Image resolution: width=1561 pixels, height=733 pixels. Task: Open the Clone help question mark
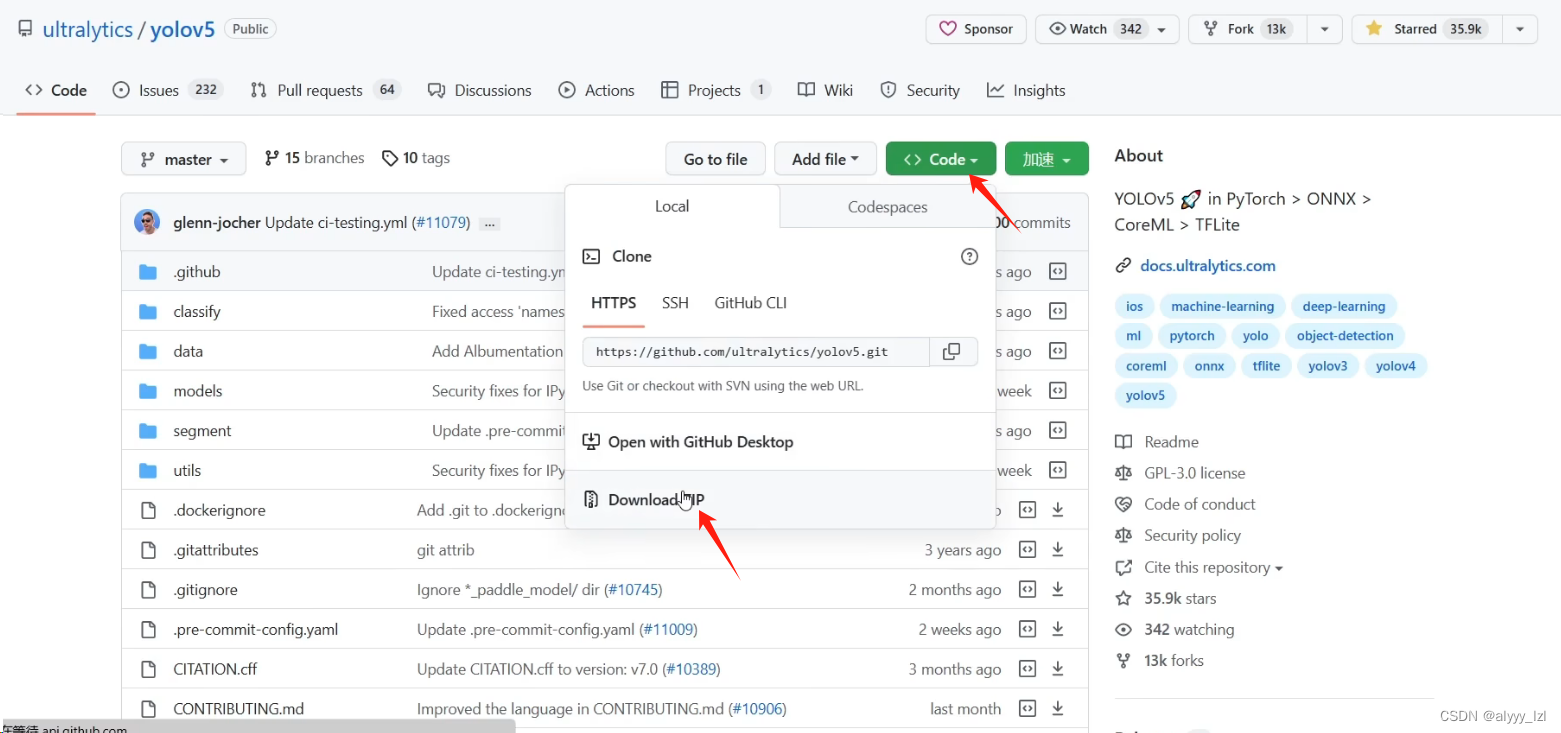(x=969, y=257)
